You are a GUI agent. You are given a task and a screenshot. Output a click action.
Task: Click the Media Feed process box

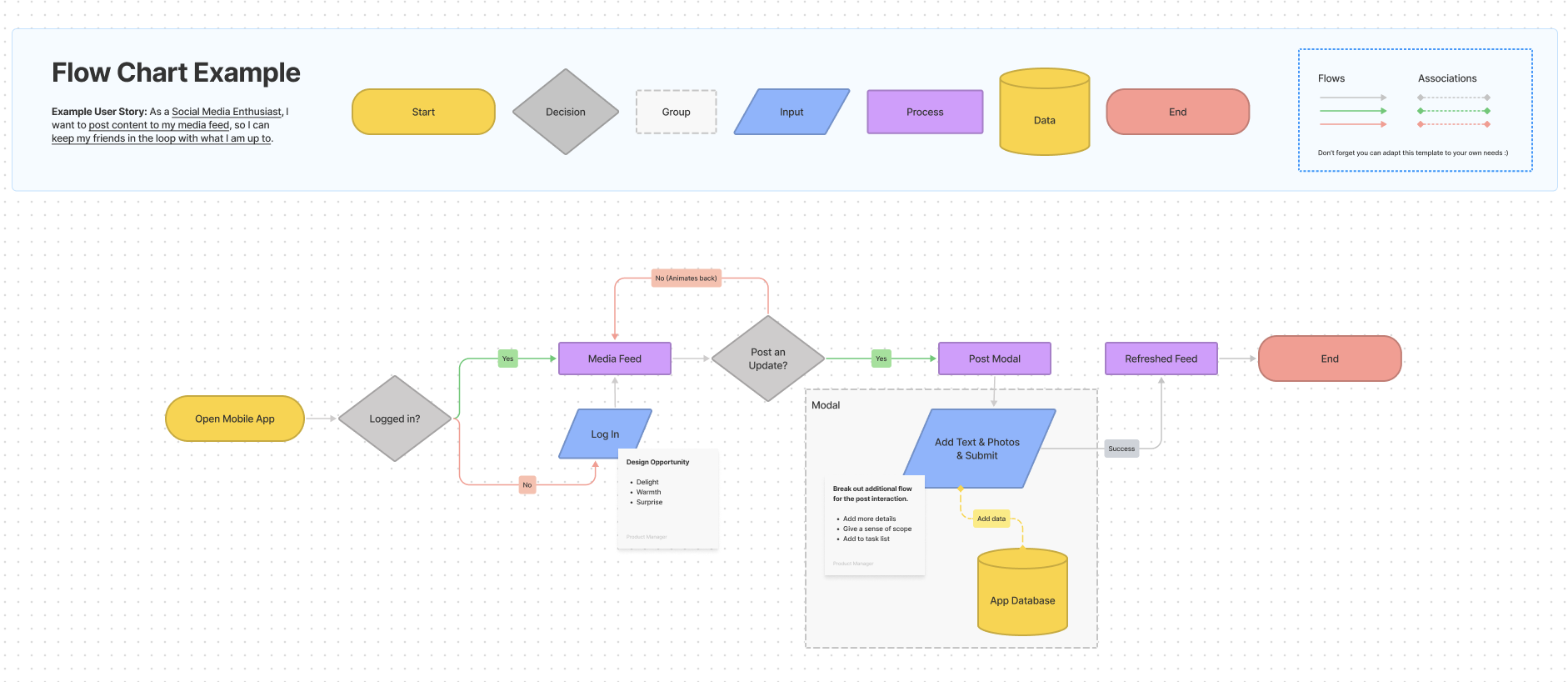(x=614, y=359)
